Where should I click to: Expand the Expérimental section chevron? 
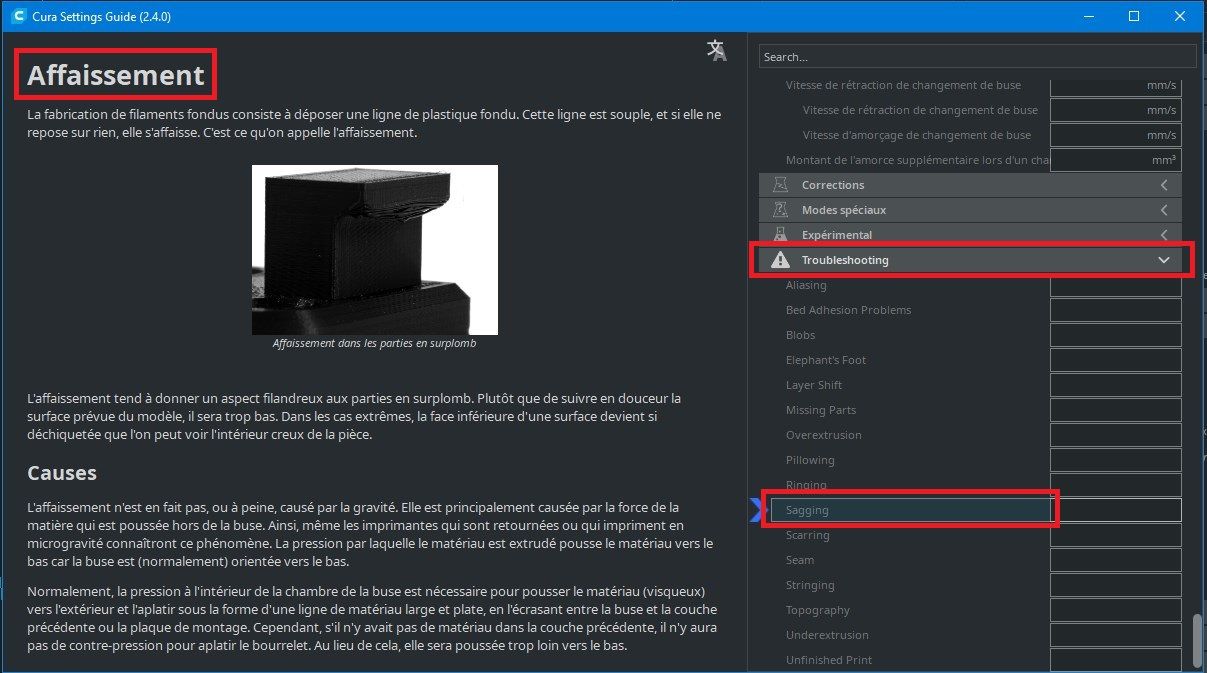[x=1164, y=235]
